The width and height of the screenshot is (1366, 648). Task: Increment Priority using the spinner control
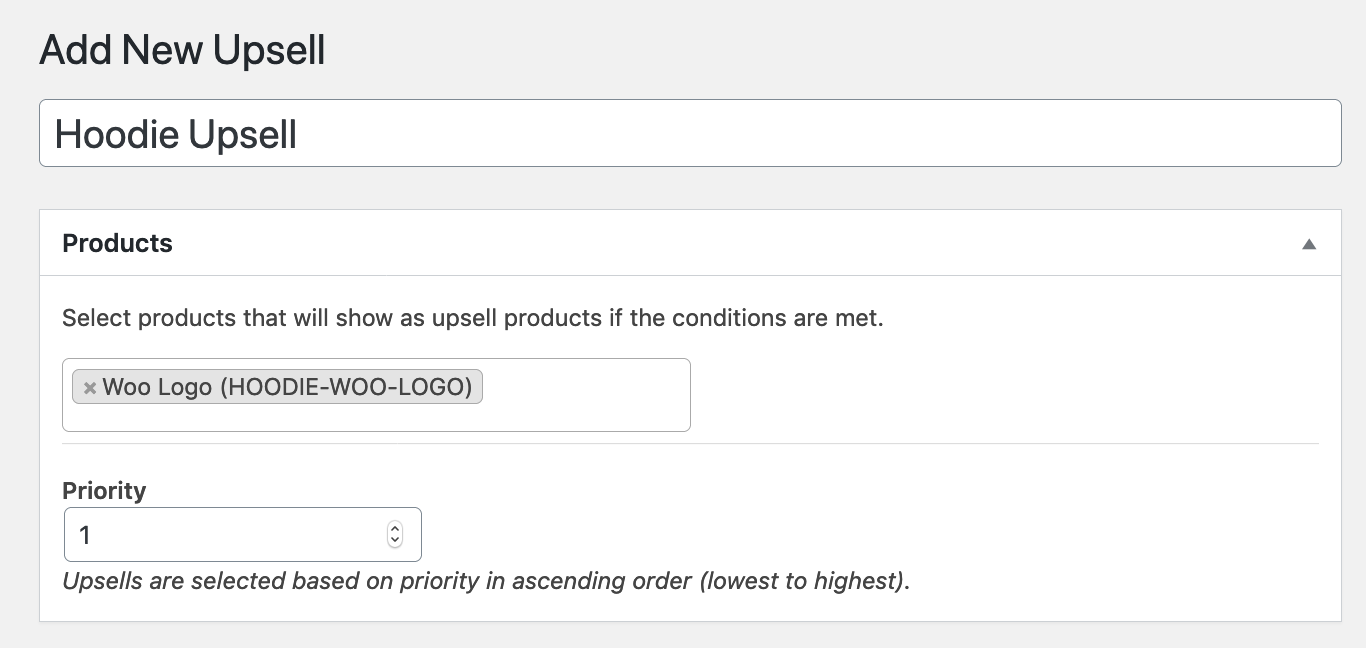point(395,528)
